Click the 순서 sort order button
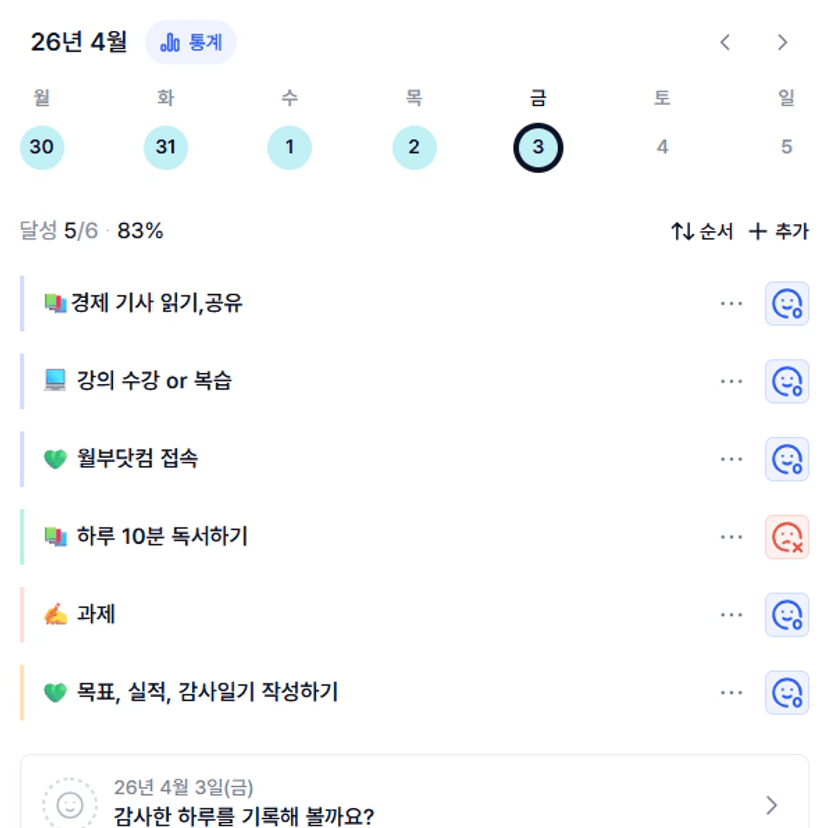 coord(702,232)
